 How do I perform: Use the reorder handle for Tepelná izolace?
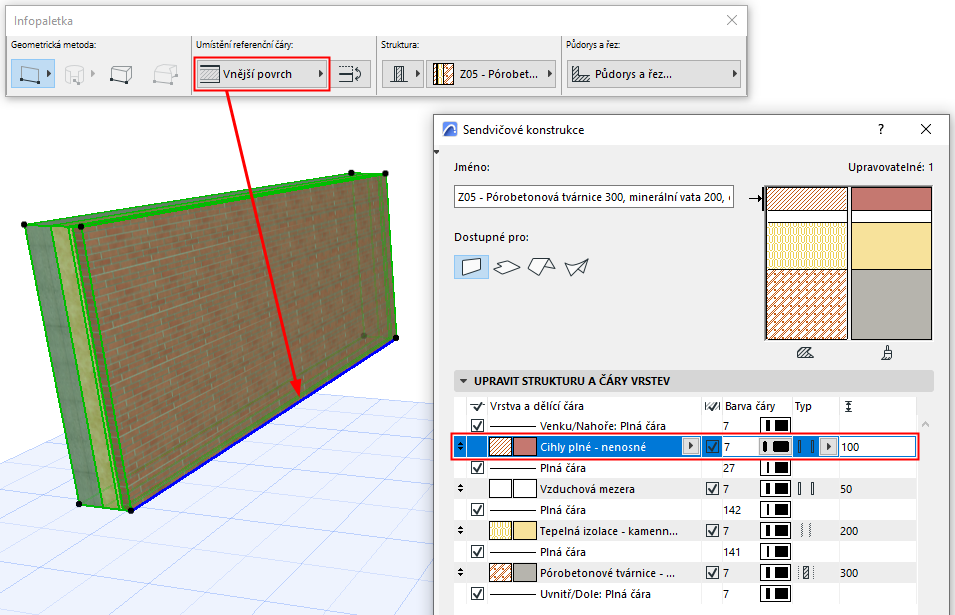460,530
